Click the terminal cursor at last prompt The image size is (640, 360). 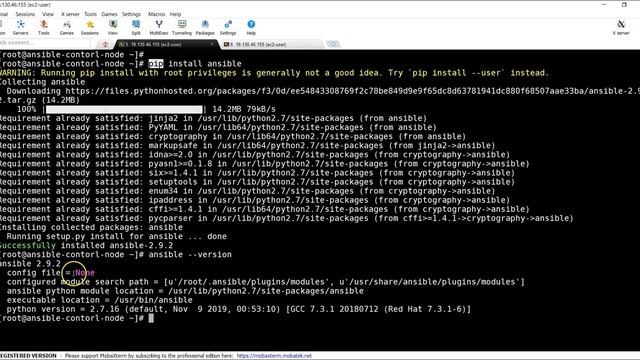pyautogui.click(x=151, y=318)
